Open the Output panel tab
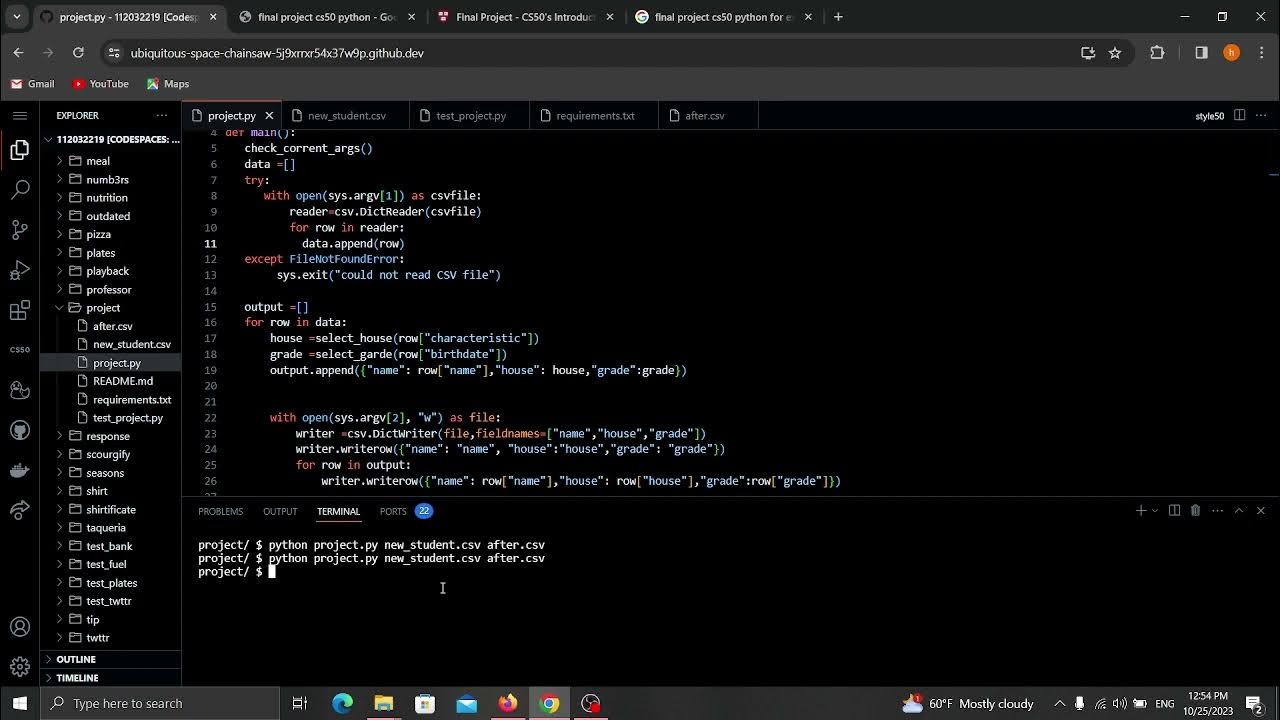 coord(280,511)
